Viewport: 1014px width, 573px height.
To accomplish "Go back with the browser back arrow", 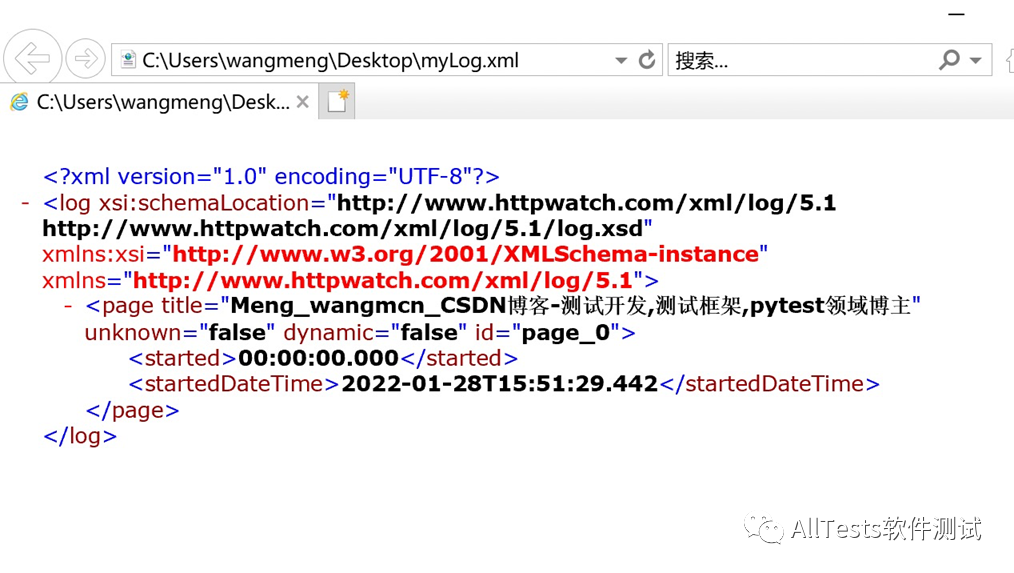I will tap(32, 59).
